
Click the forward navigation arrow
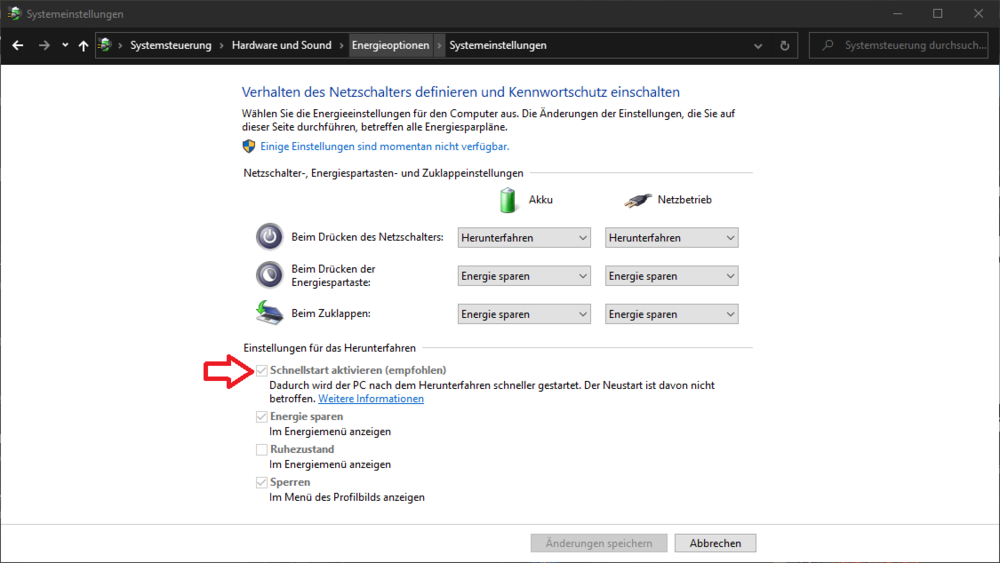tap(44, 45)
